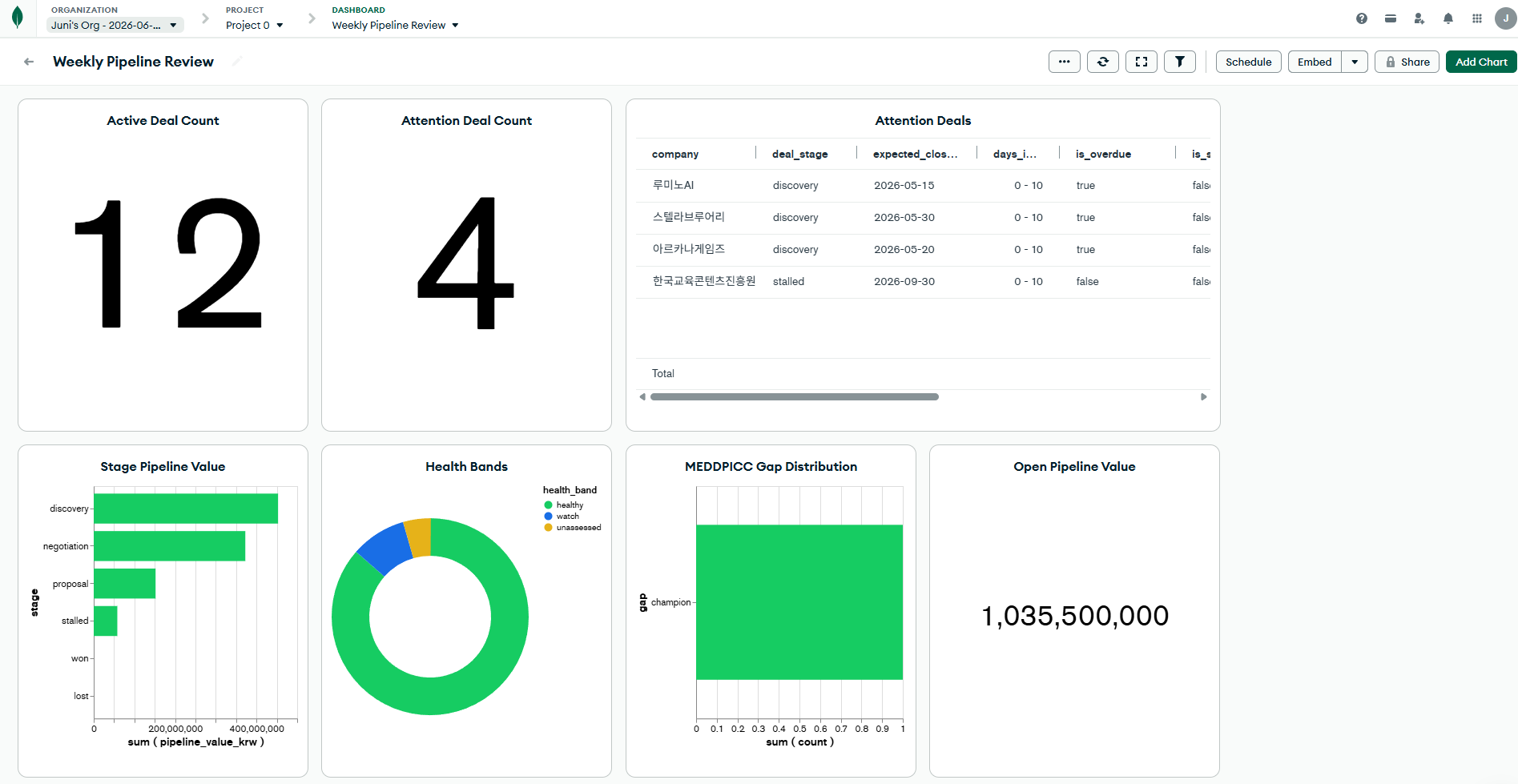Select the 아르카나게임즈 company cell

689,249
